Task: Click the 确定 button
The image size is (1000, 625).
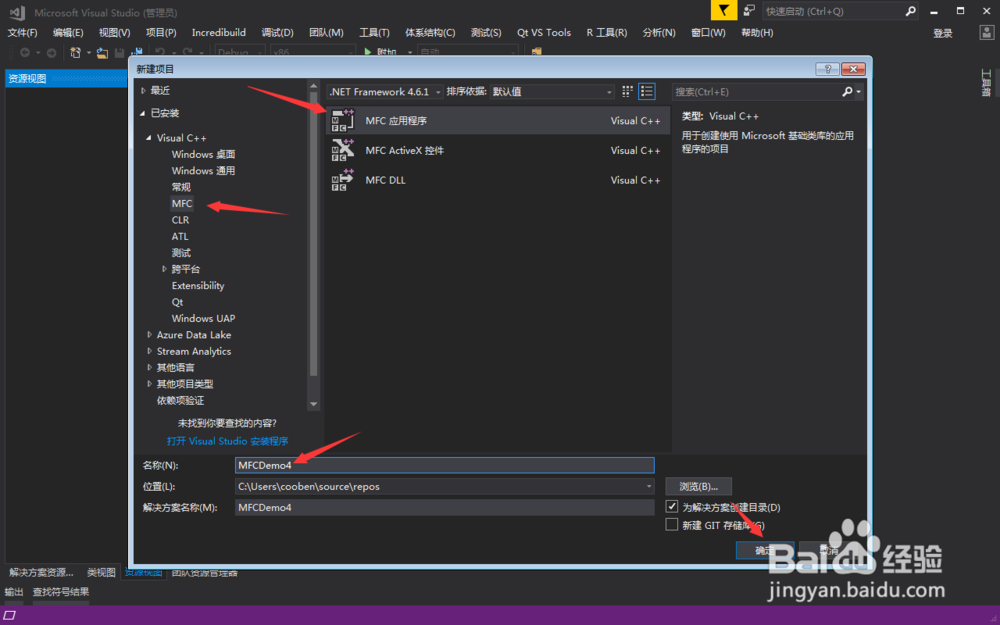Action: coord(765,550)
